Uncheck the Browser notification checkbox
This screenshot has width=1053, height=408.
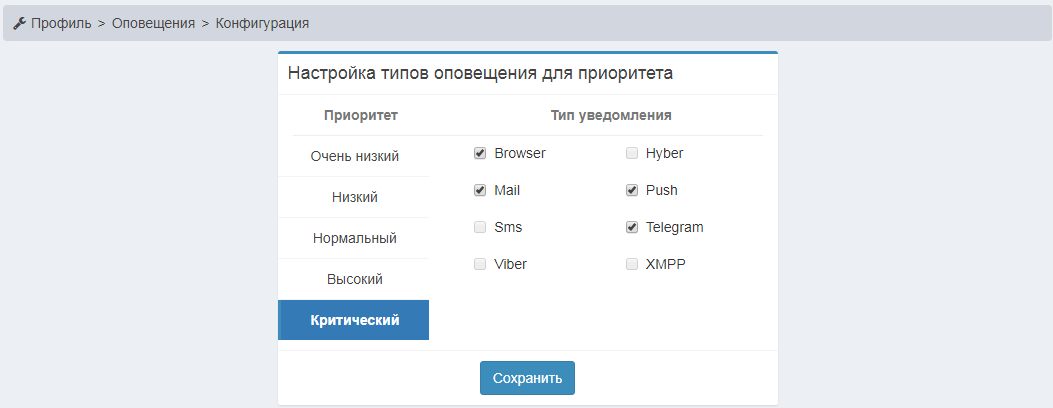[x=480, y=154]
